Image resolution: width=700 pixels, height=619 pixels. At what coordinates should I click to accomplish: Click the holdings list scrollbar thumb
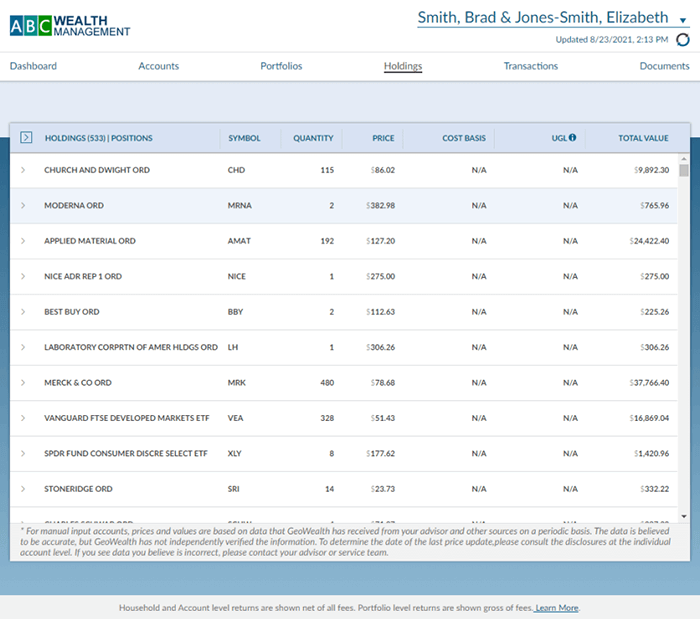click(684, 170)
